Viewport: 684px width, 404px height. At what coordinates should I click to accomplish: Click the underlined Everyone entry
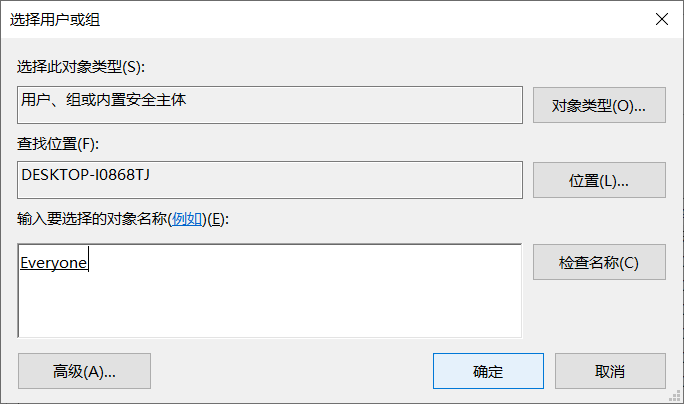point(53,262)
